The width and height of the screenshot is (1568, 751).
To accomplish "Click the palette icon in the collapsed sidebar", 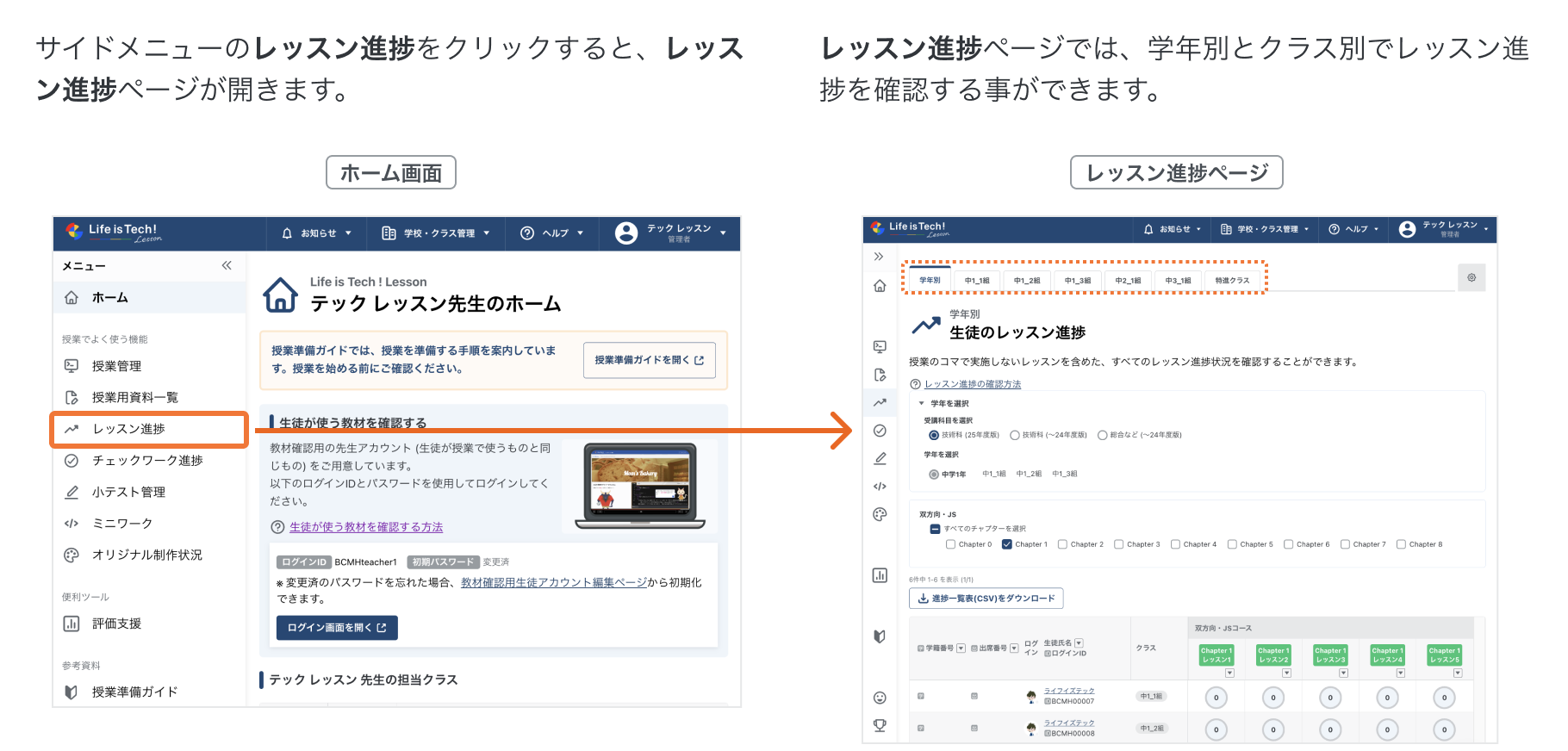I will click(x=880, y=514).
